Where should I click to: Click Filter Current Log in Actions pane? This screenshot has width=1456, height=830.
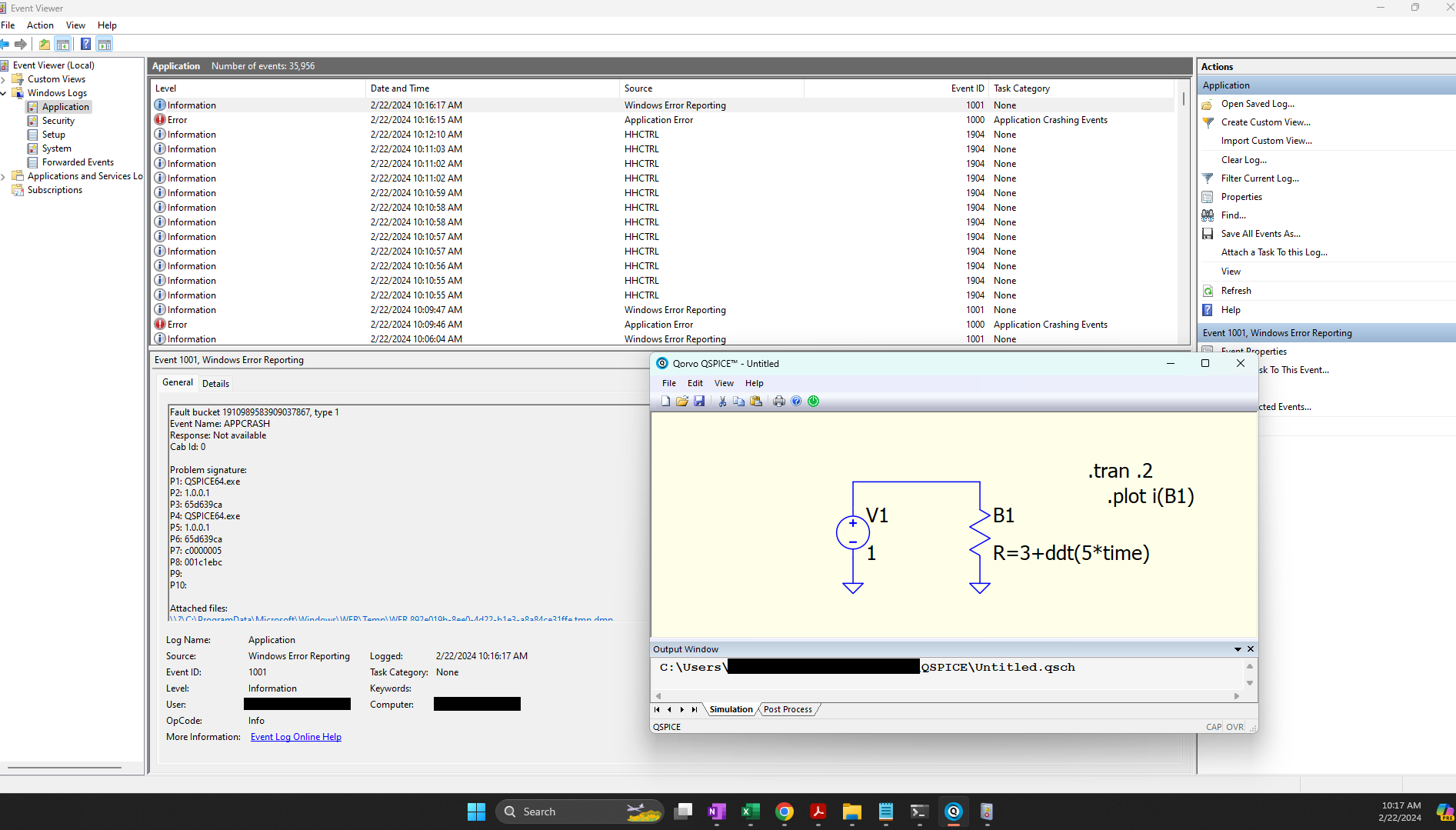pos(1259,178)
